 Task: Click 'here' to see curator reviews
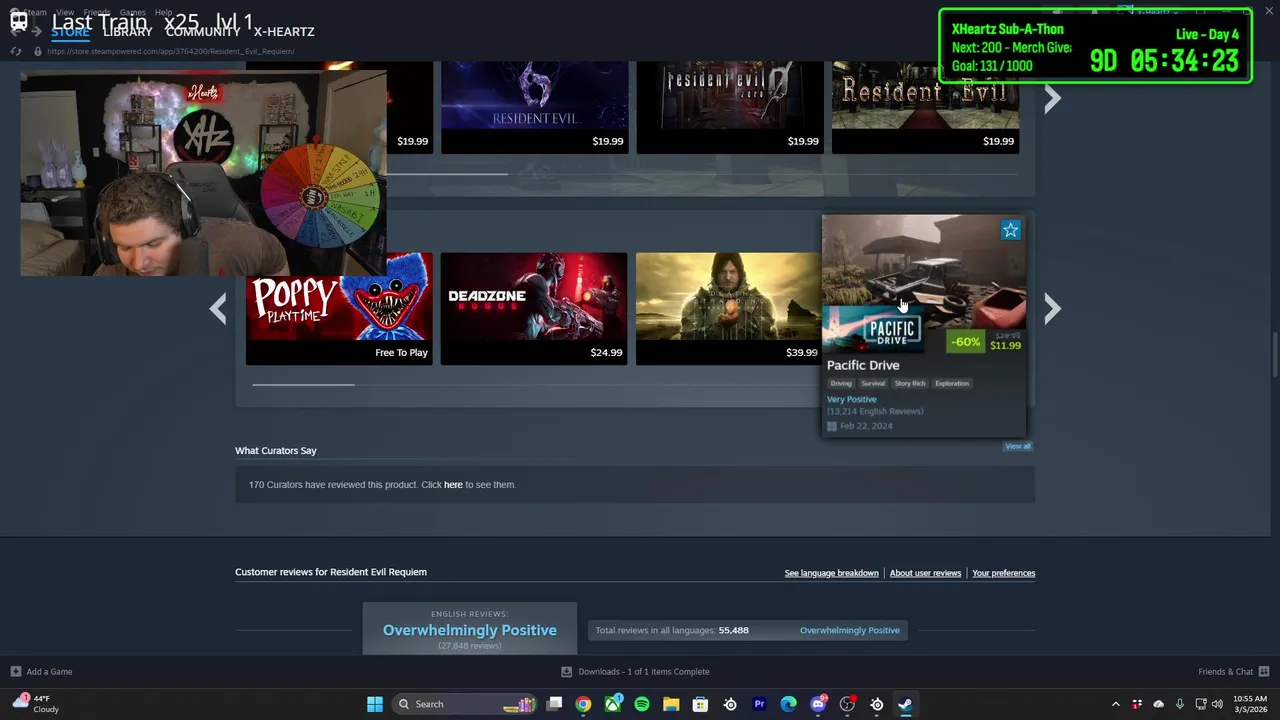tap(453, 485)
